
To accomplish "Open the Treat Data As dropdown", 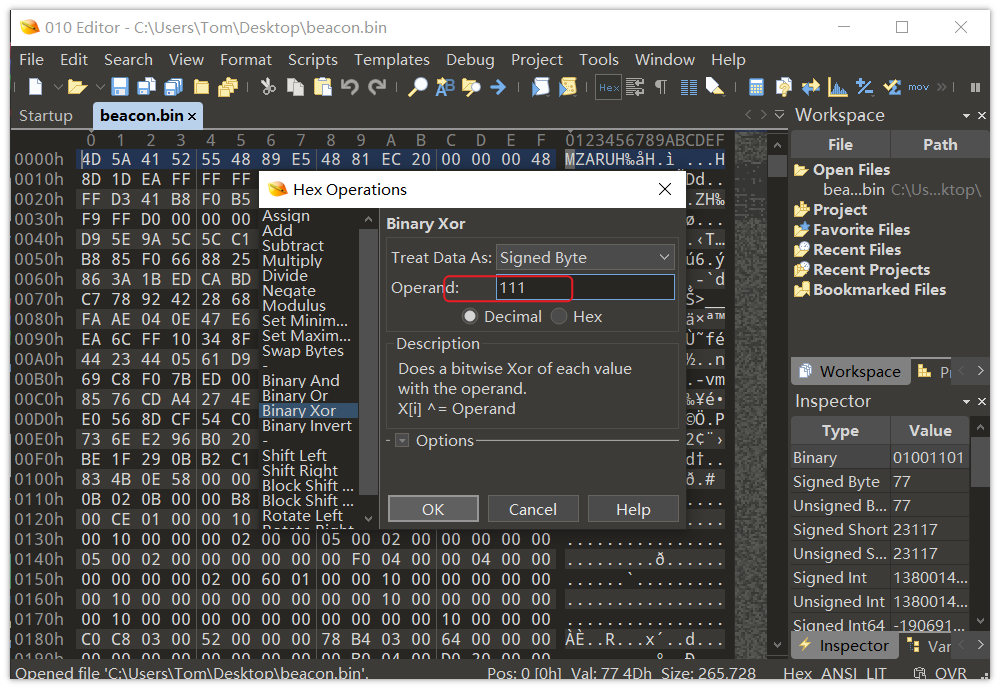I will (585, 257).
